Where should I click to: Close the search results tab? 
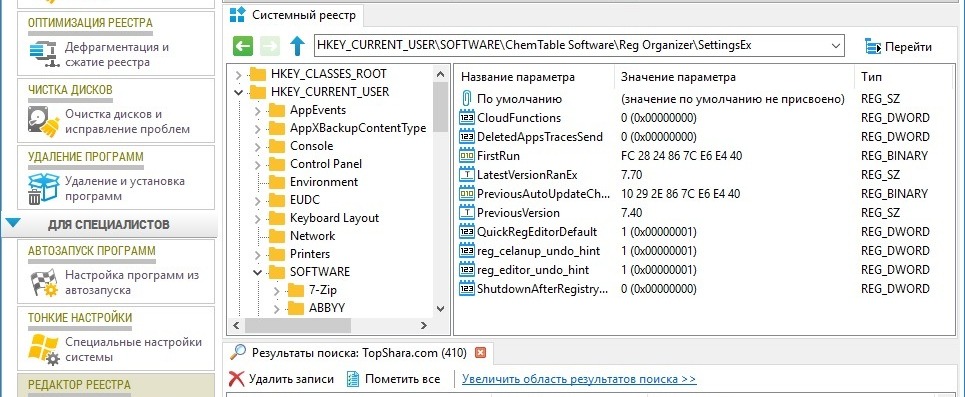click(x=481, y=353)
